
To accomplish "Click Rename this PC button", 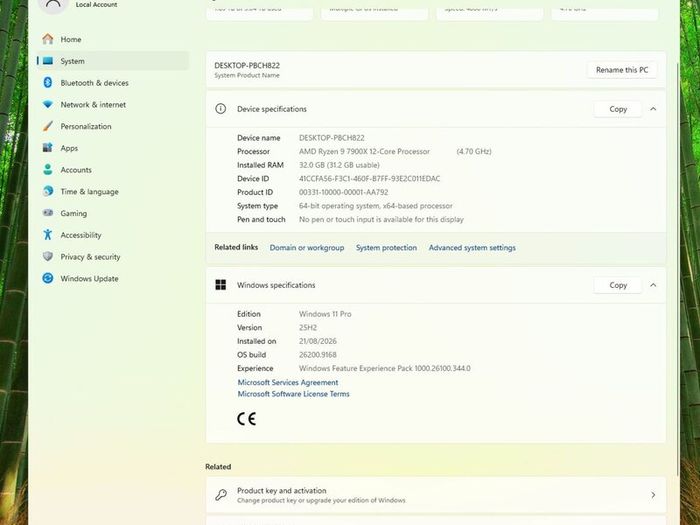I will 622,70.
